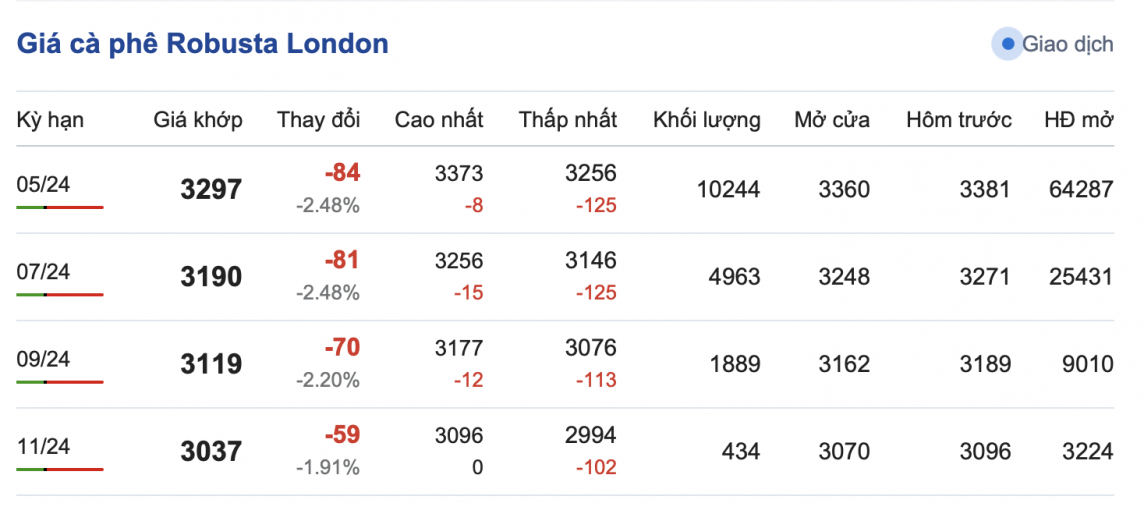
Task: Click the matched price 3297
Action: click(x=211, y=189)
